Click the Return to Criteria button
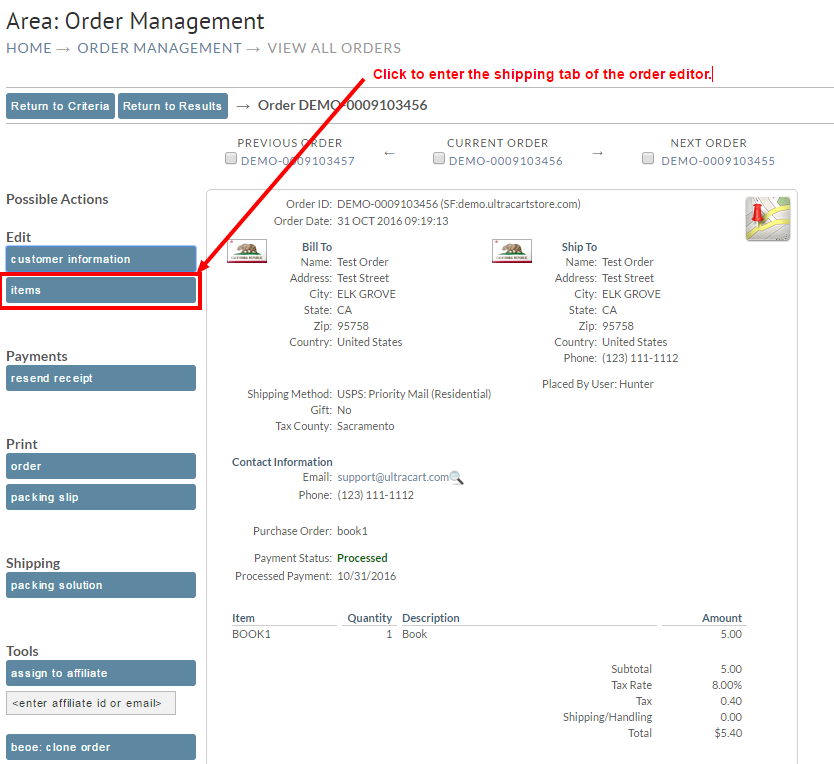The height and width of the screenshot is (764, 834). (x=60, y=106)
